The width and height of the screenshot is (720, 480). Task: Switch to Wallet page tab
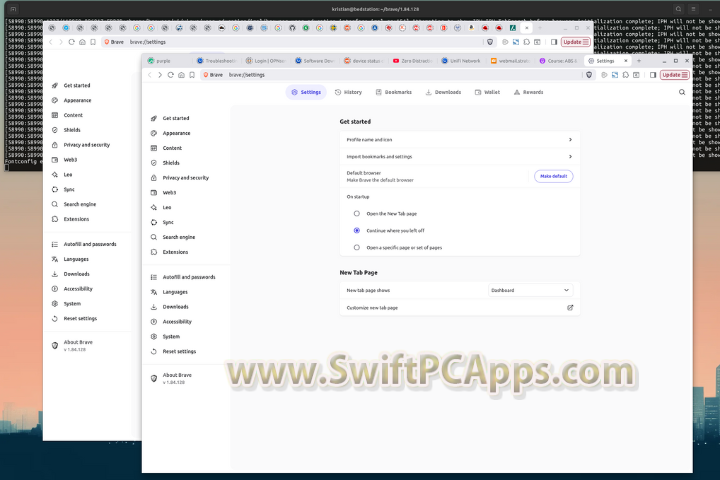(487, 92)
